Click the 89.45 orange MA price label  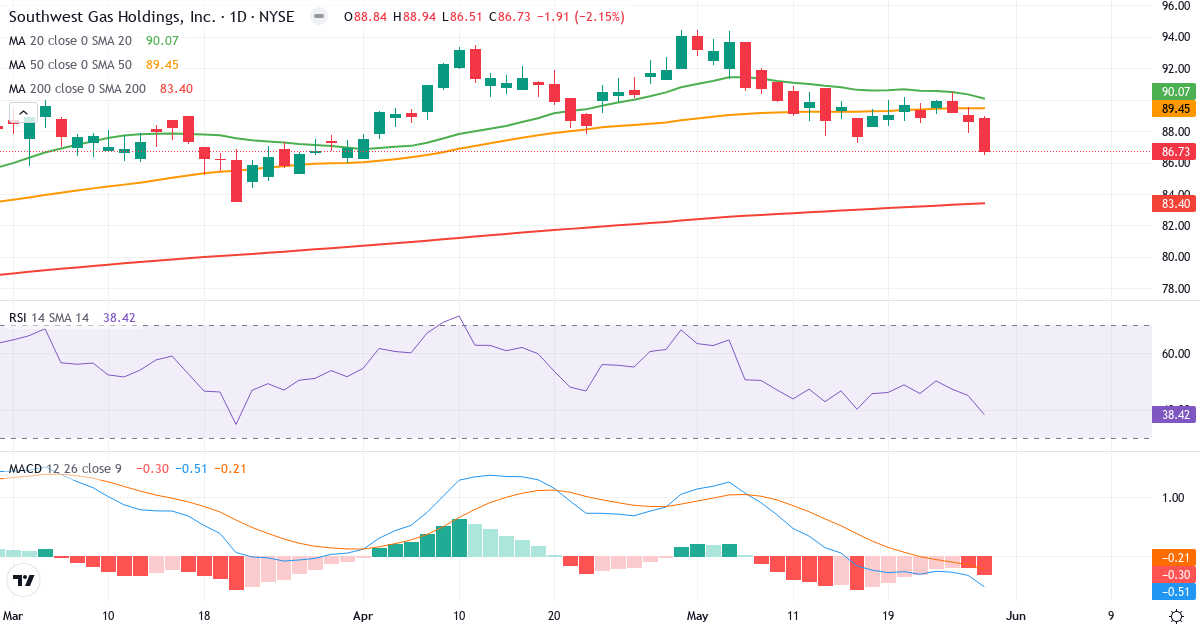[x=1175, y=108]
